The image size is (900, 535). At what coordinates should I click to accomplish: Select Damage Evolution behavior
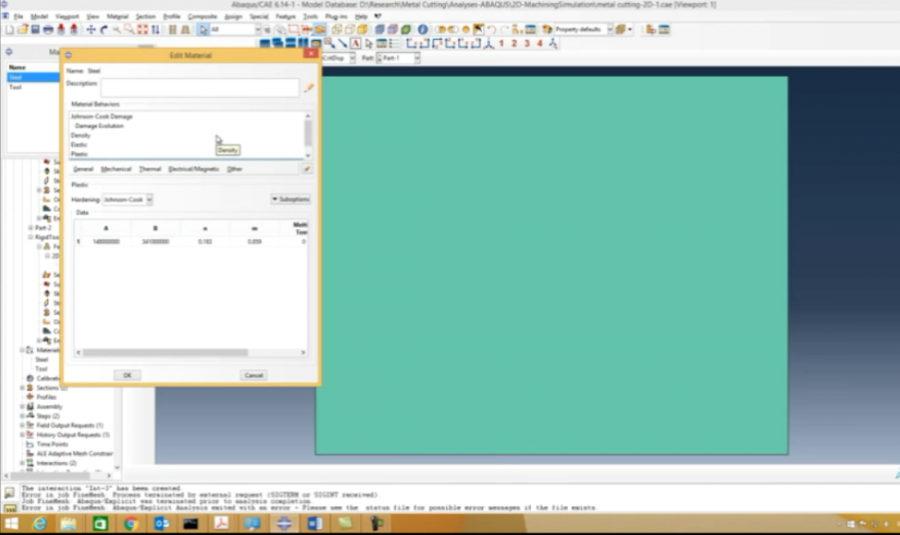tap(99, 126)
